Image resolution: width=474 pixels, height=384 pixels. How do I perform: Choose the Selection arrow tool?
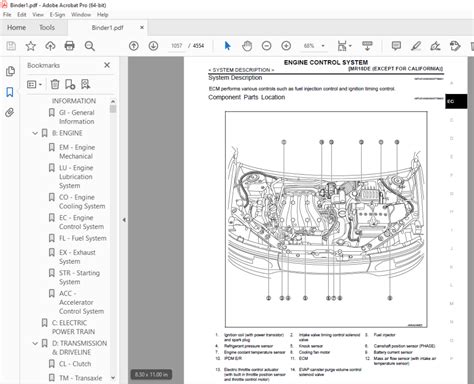227,46
